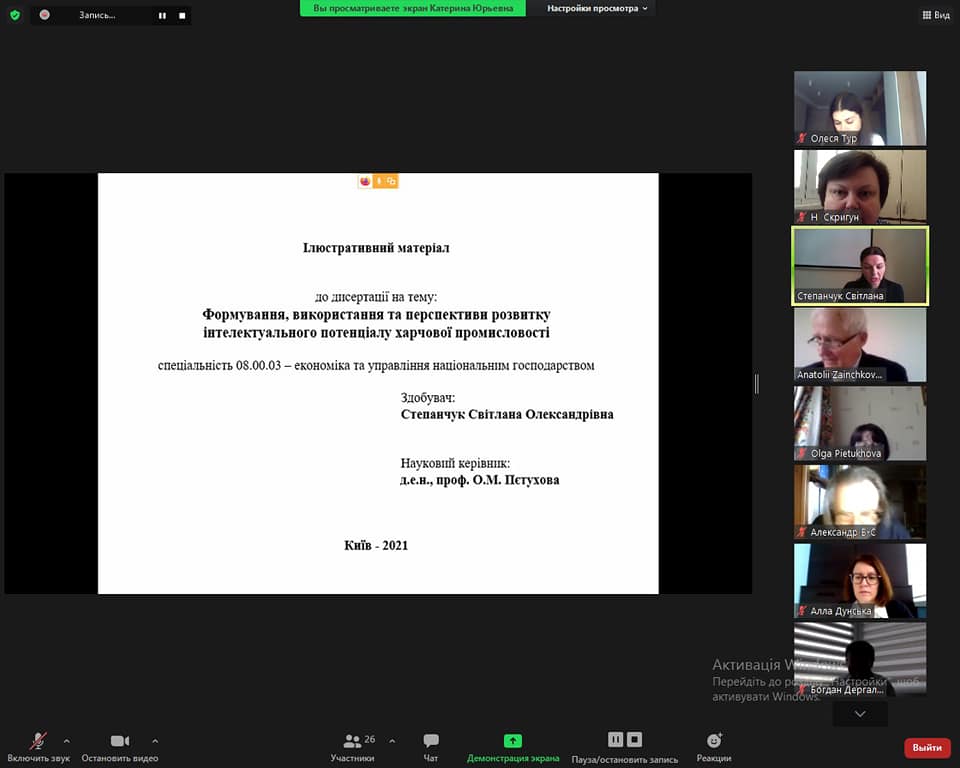Image resolution: width=960 pixels, height=768 pixels.
Task: Click the muted mic icon on Olga Pietukhova
Action: (x=801, y=453)
